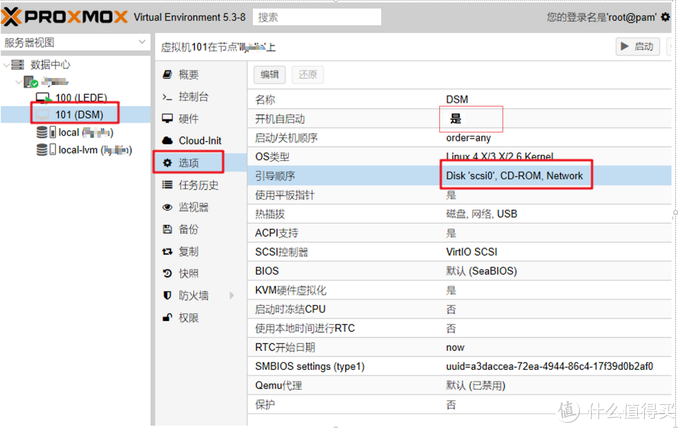
Task: Collapse the 数据中心 tree node
Action: click(x=6, y=65)
